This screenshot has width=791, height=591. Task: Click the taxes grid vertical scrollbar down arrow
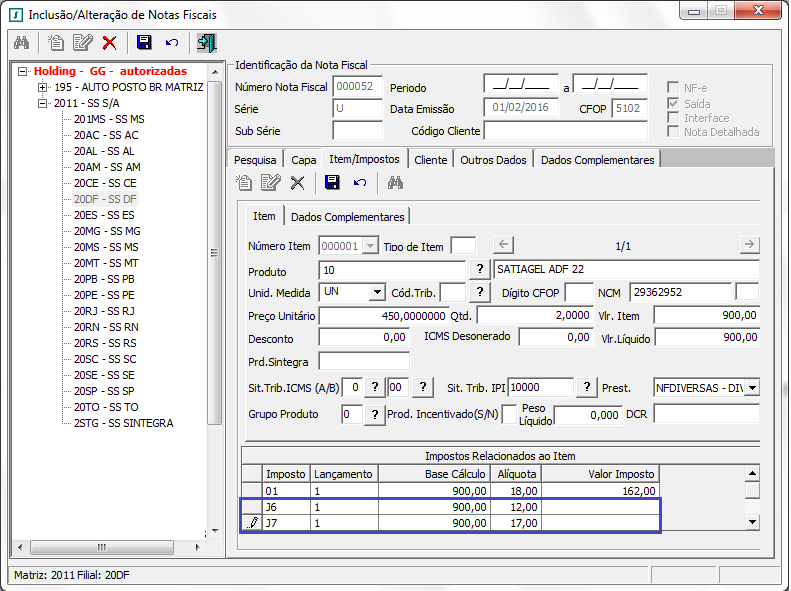click(752, 522)
